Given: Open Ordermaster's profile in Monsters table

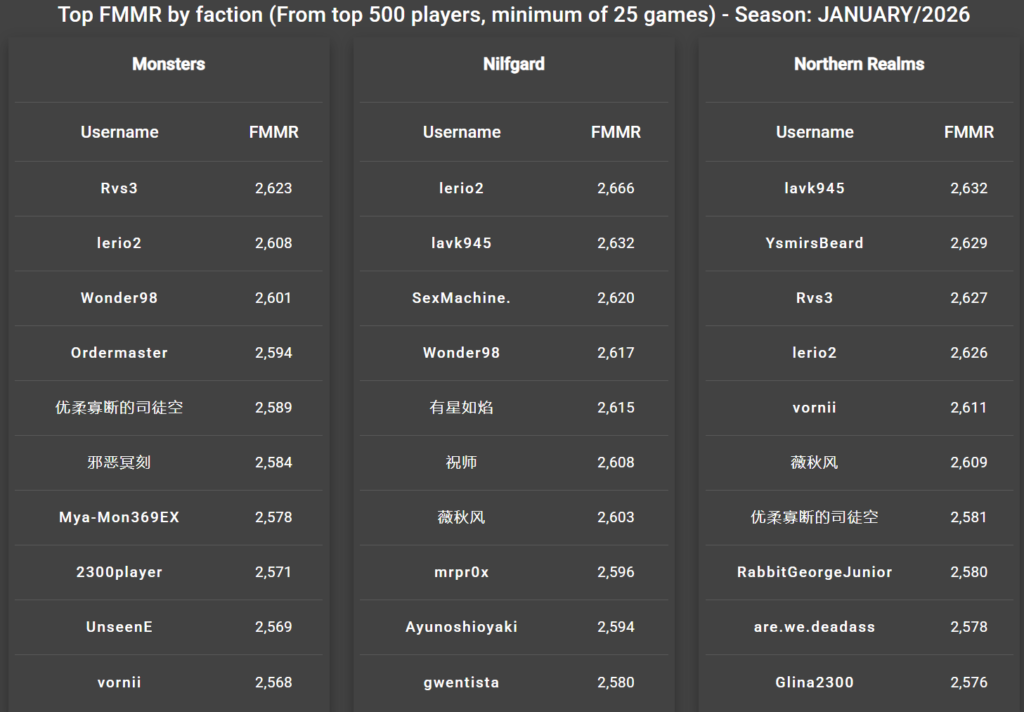Looking at the screenshot, I should (x=119, y=353).
